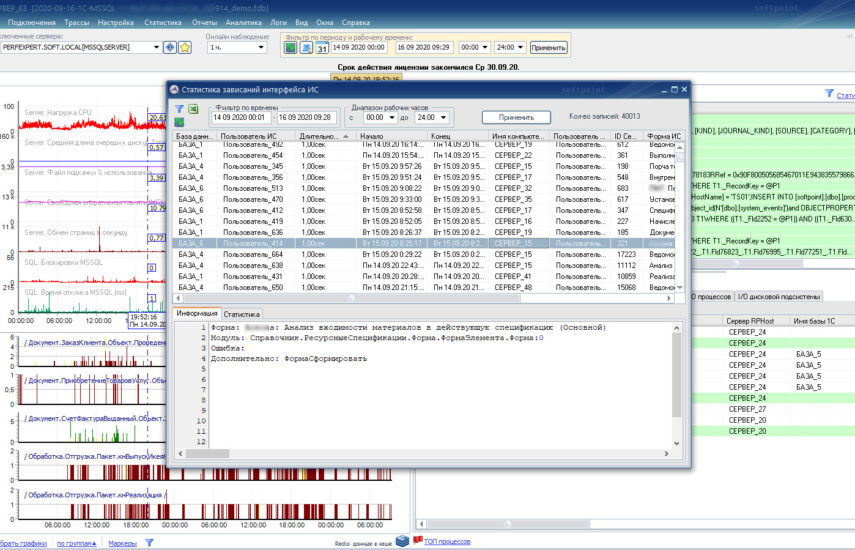Sort by the 'Начало' column header

pyautogui.click(x=392, y=136)
